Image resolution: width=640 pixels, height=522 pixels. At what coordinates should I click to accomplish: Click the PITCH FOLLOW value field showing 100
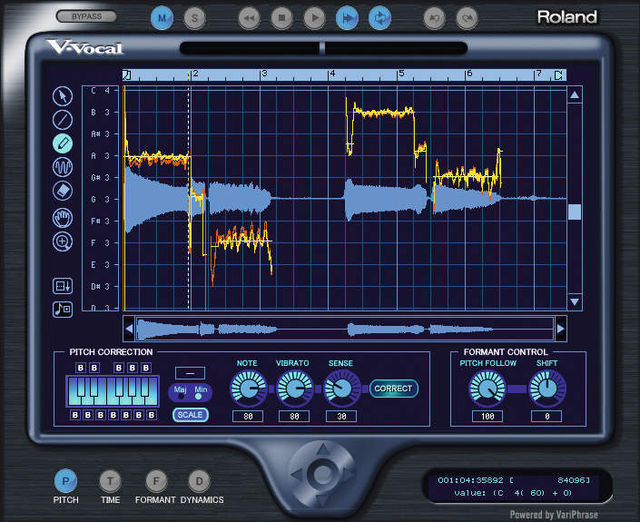(x=487, y=416)
